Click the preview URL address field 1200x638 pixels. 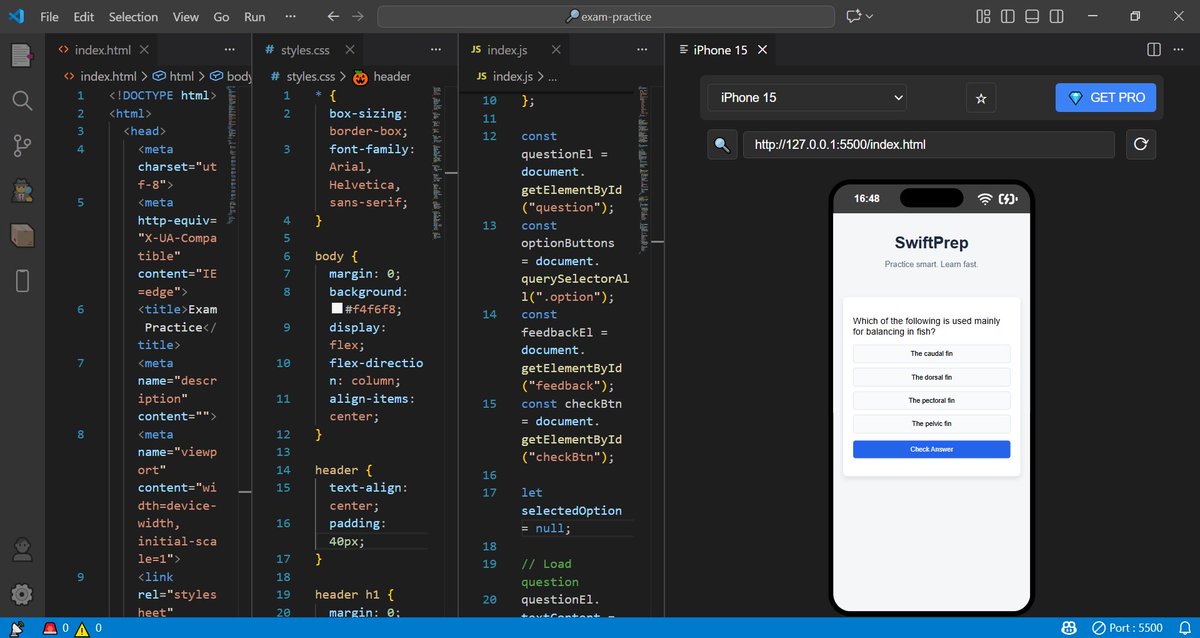[x=928, y=145]
